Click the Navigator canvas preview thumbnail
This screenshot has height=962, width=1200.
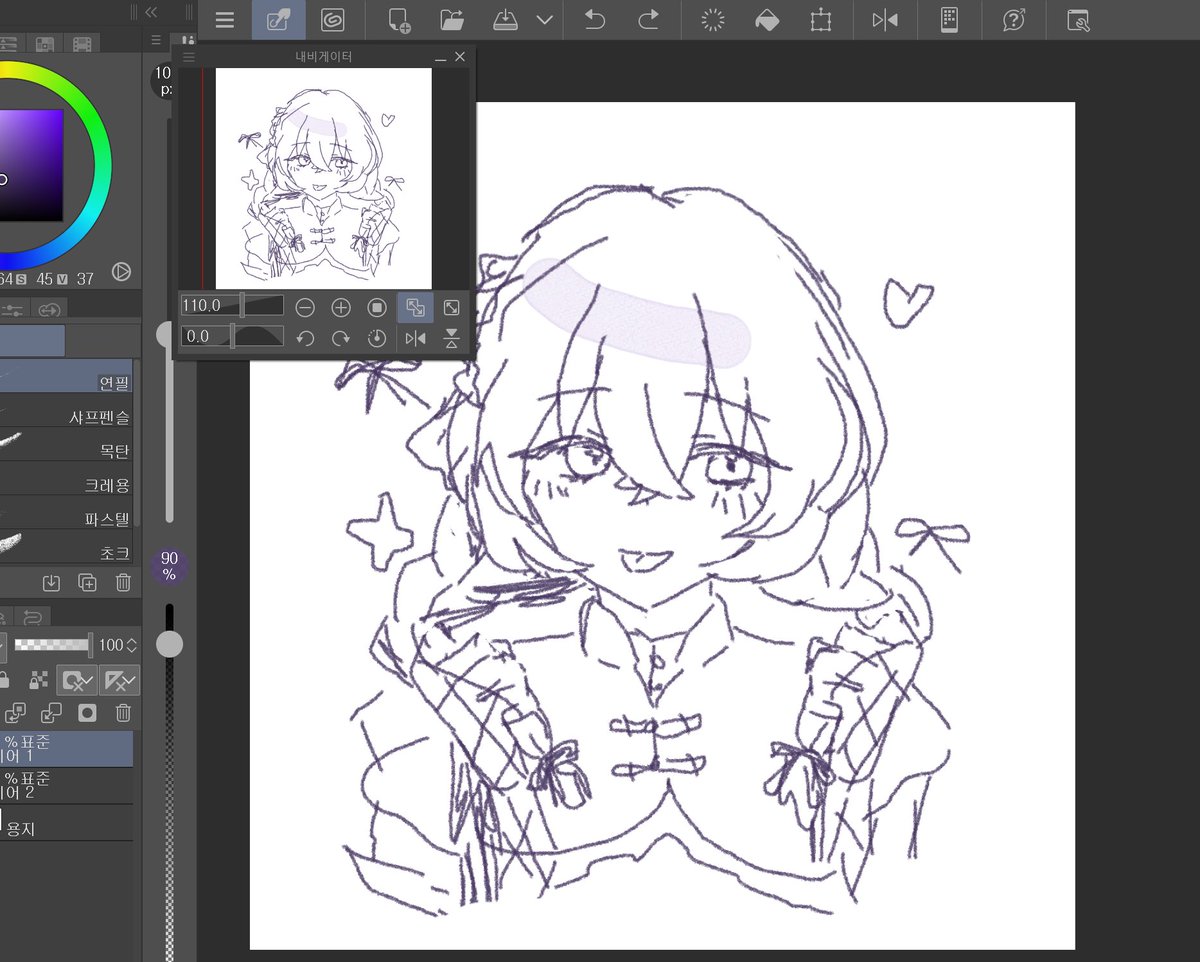[x=324, y=179]
